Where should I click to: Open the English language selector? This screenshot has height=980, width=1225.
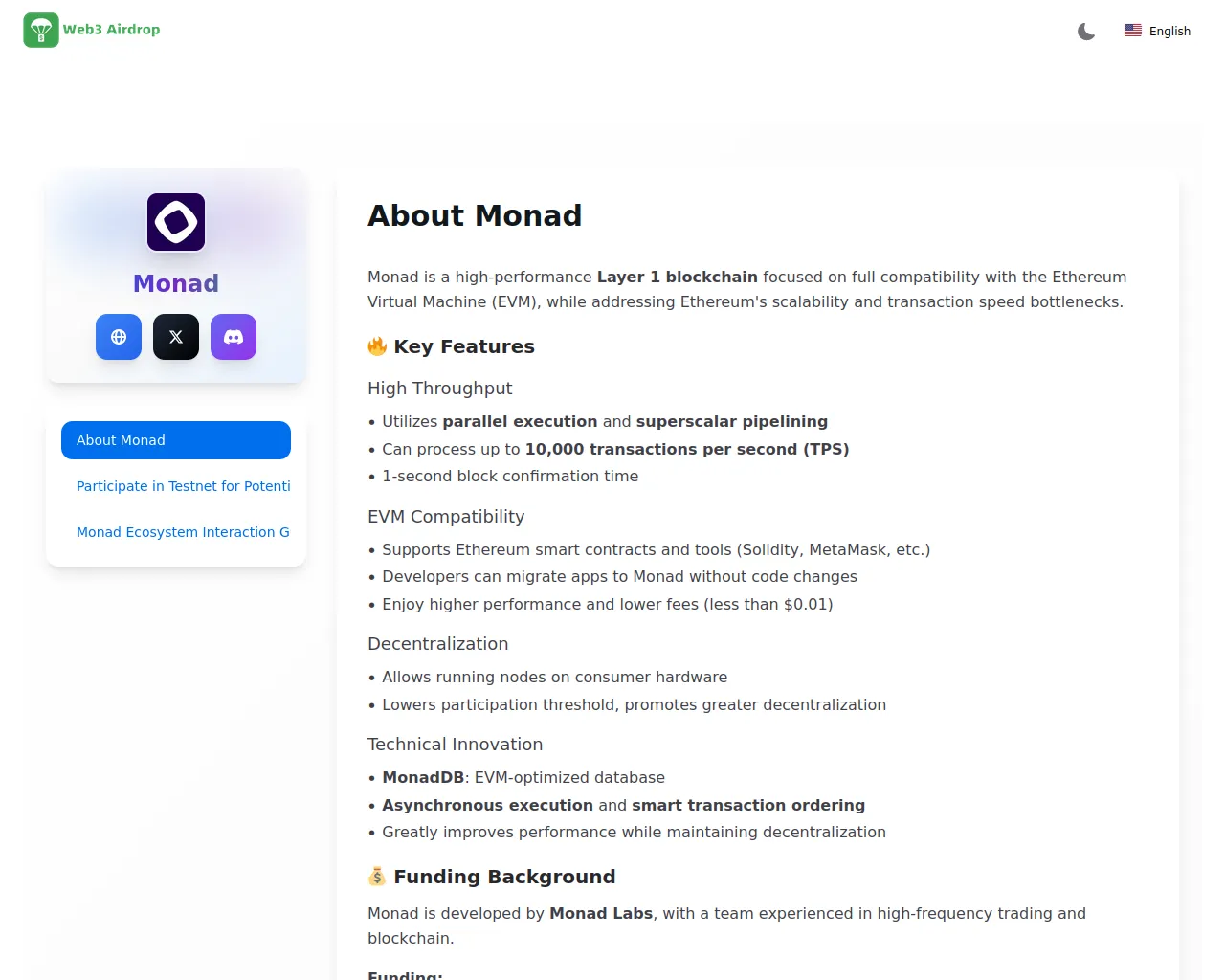point(1157,32)
